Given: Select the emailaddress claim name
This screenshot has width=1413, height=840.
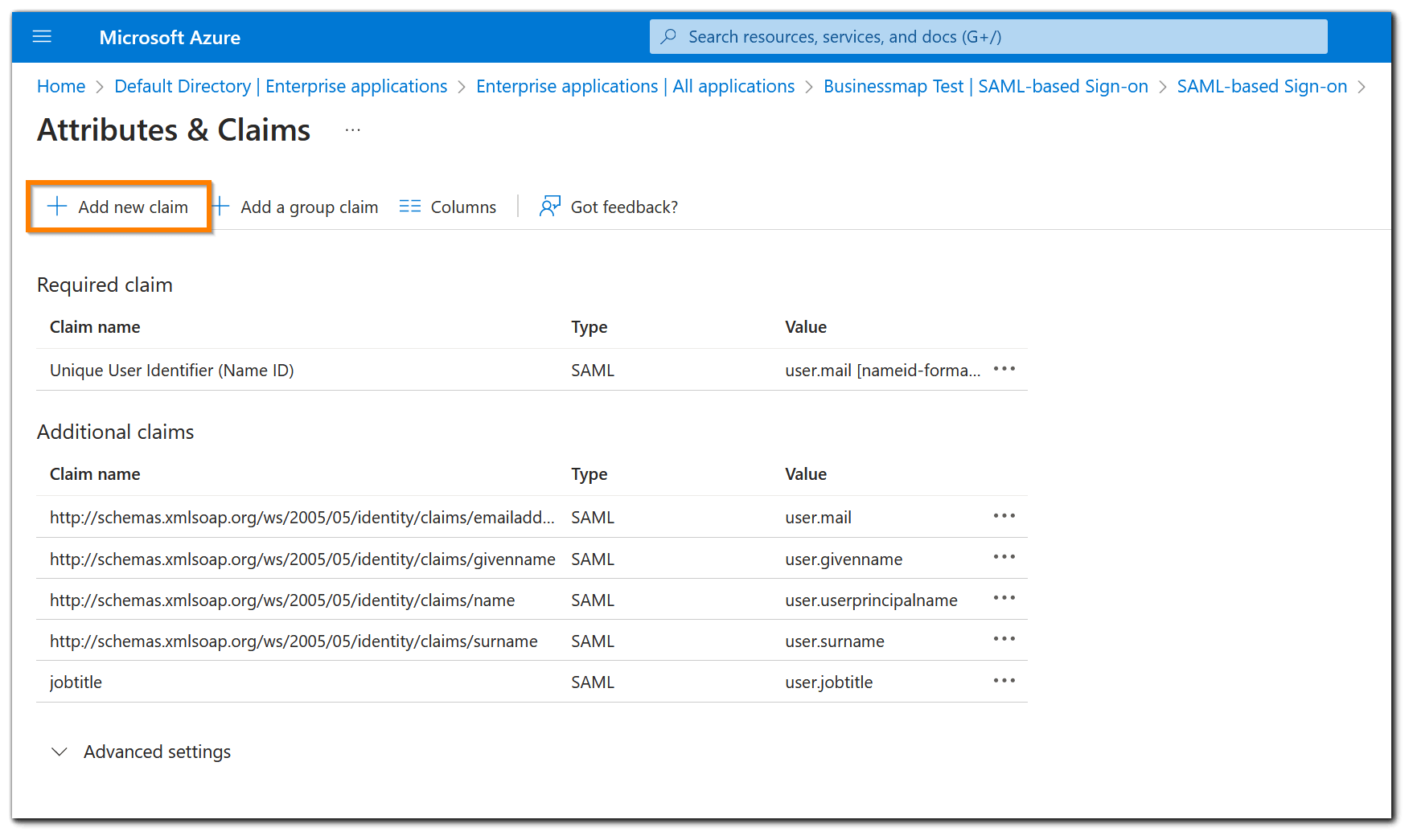Looking at the screenshot, I should point(302,518).
